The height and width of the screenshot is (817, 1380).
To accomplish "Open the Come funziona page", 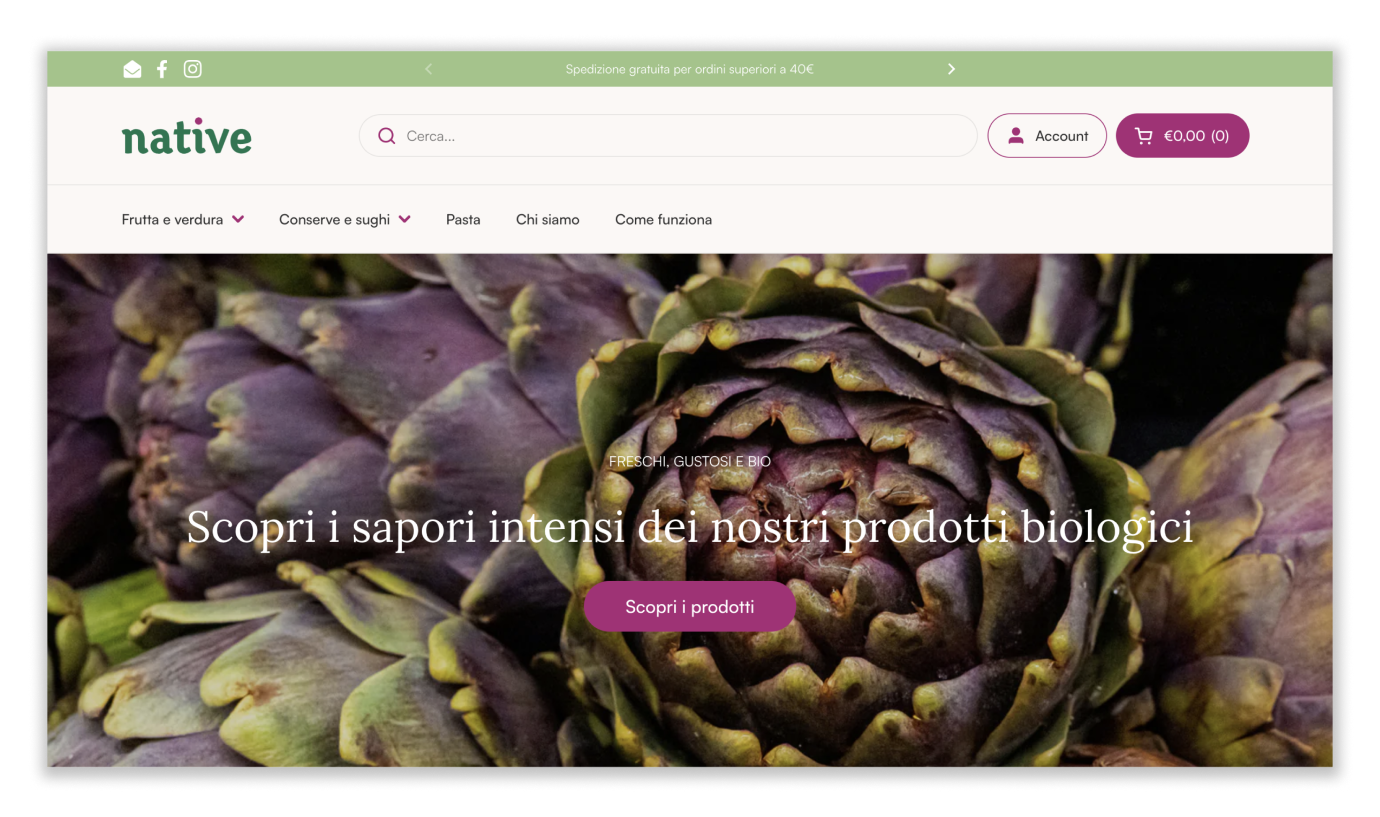I will click(x=663, y=219).
